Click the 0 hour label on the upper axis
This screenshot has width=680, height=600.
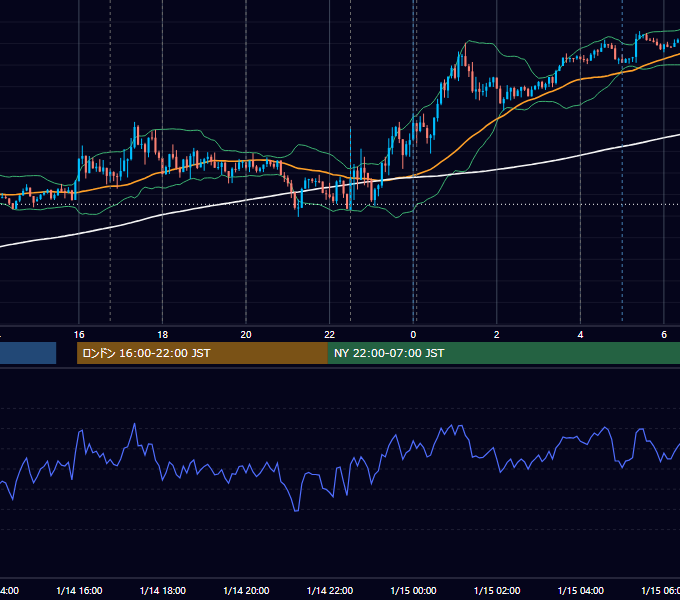[413, 335]
